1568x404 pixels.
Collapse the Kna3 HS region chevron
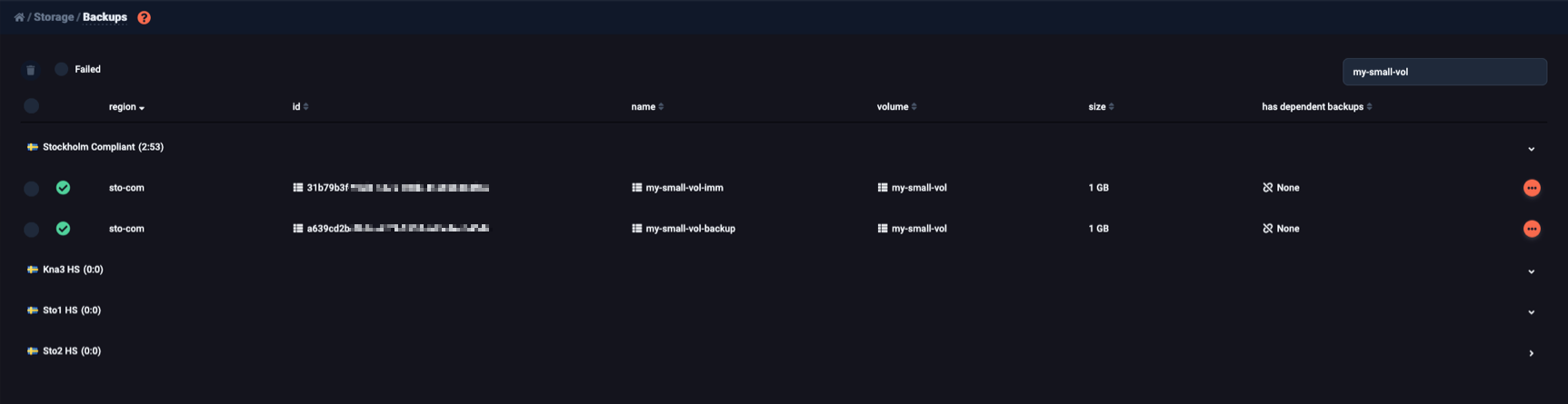(1531, 271)
